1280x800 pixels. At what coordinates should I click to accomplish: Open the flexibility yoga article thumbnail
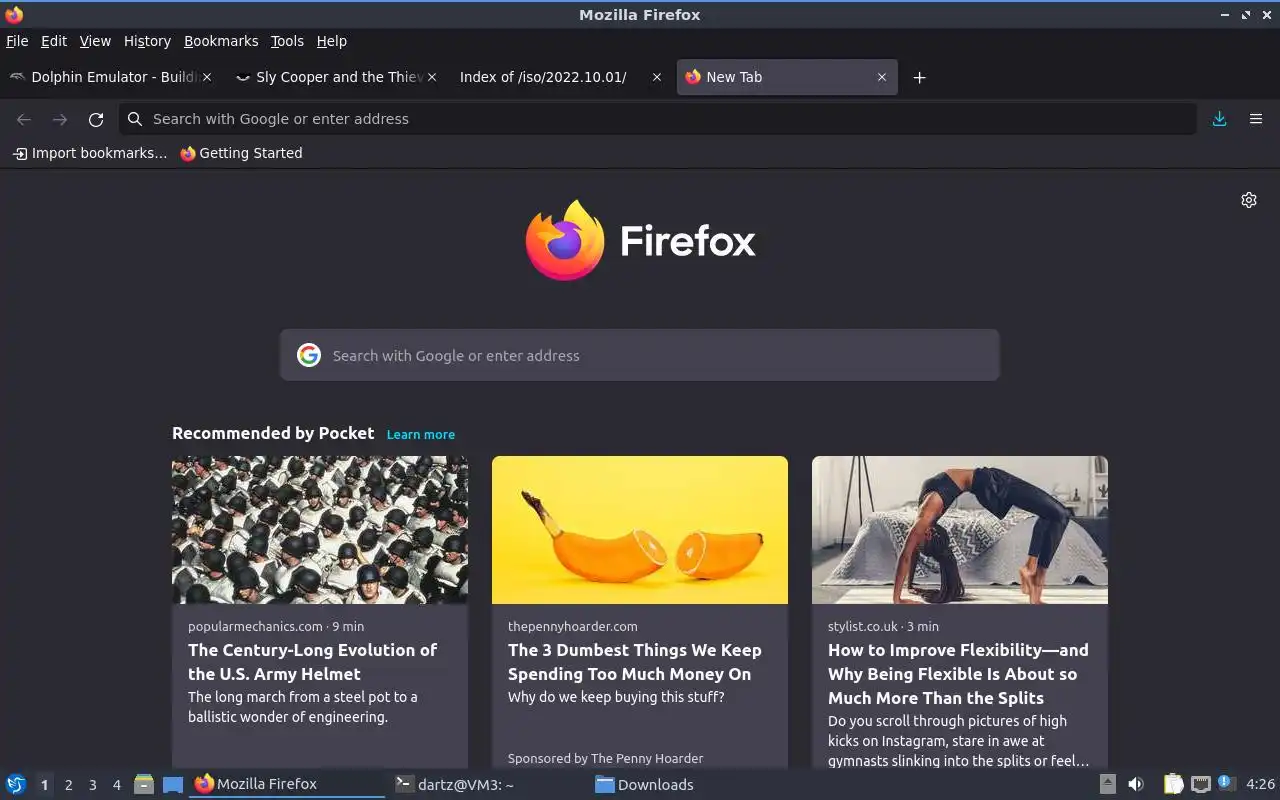tap(960, 530)
